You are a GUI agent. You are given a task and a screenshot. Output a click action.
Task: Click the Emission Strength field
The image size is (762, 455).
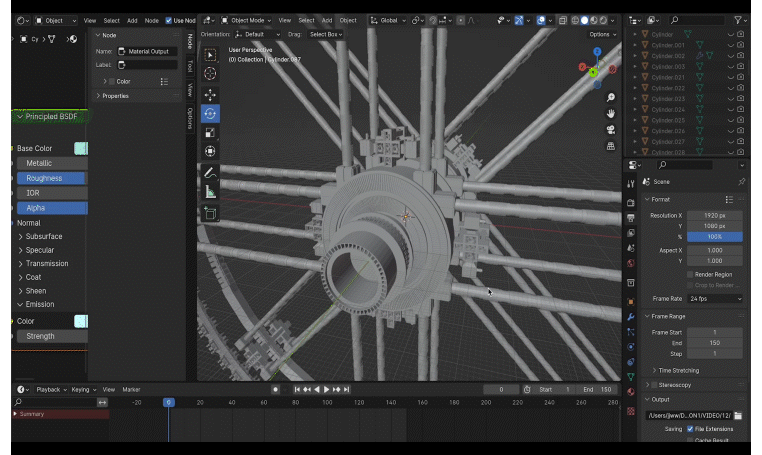click(52, 336)
